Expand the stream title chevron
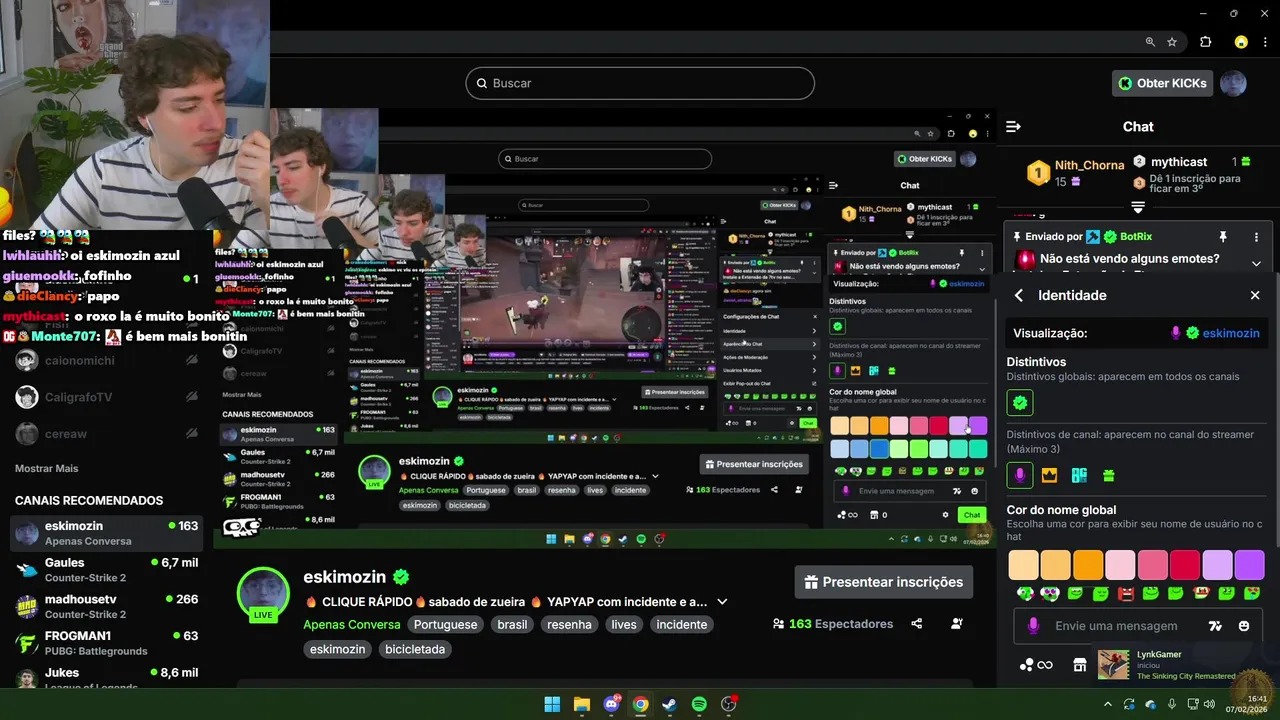Image resolution: width=1280 pixels, height=720 pixels. (722, 602)
